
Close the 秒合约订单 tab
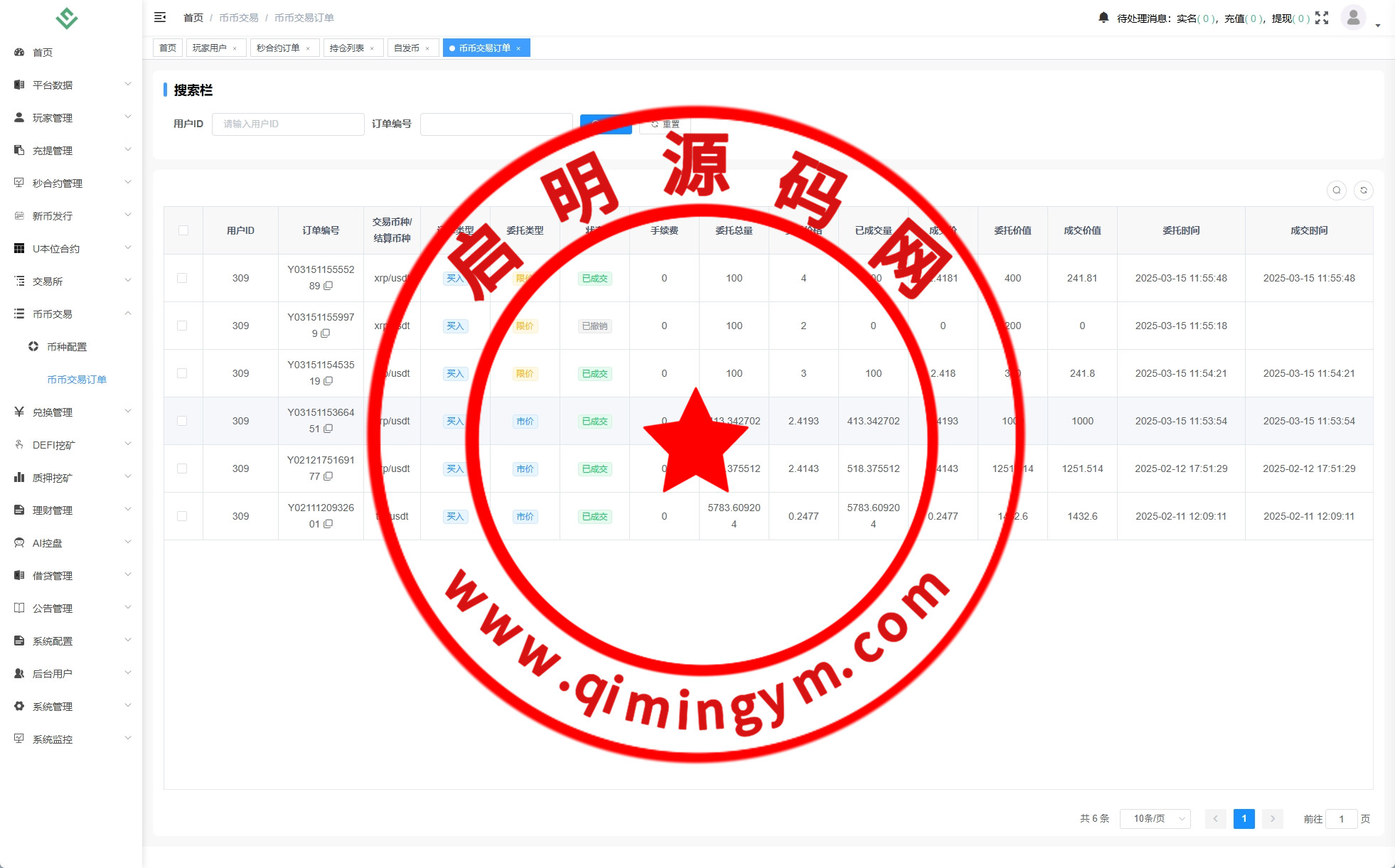point(308,48)
